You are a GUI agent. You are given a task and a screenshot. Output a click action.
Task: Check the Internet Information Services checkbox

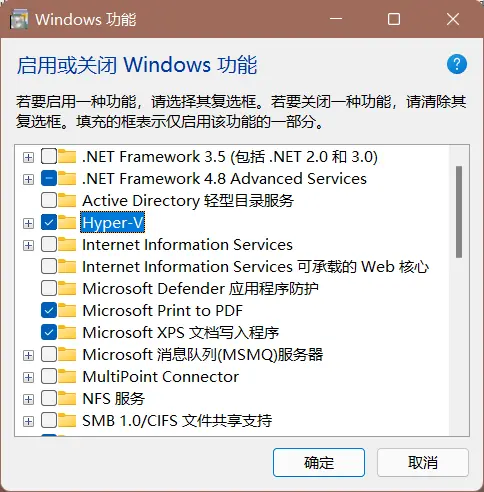click(x=49, y=244)
